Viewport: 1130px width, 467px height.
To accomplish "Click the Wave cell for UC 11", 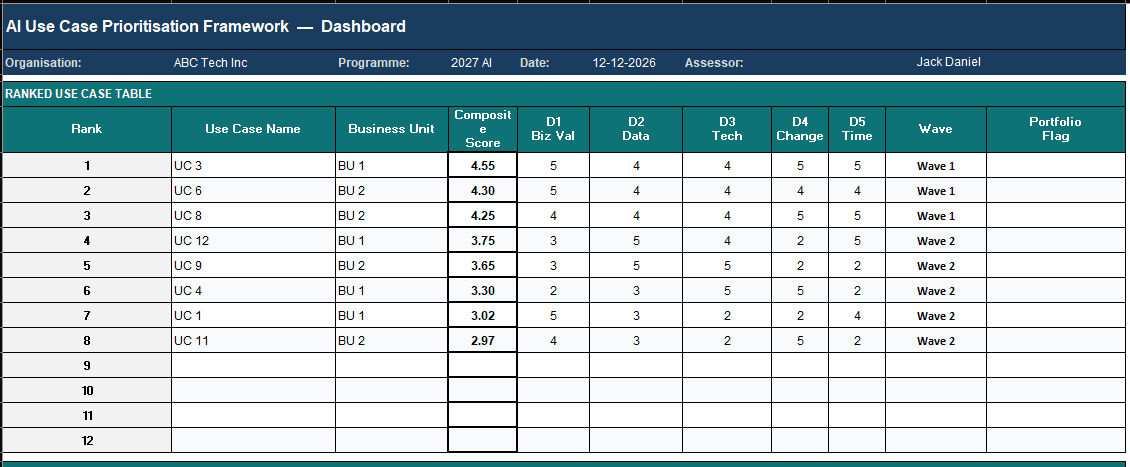I will (935, 341).
